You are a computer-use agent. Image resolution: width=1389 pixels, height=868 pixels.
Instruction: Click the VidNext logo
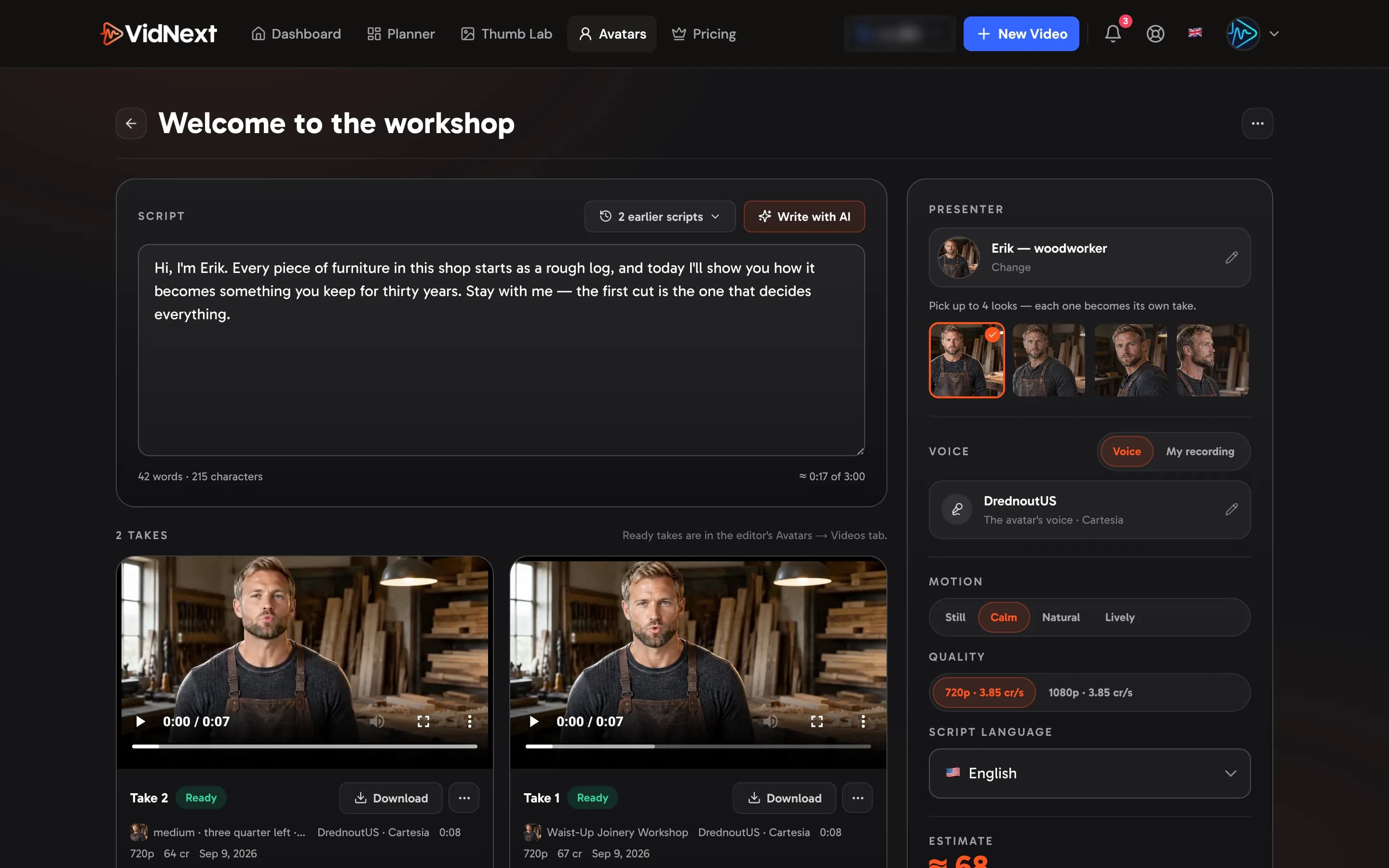(159, 33)
